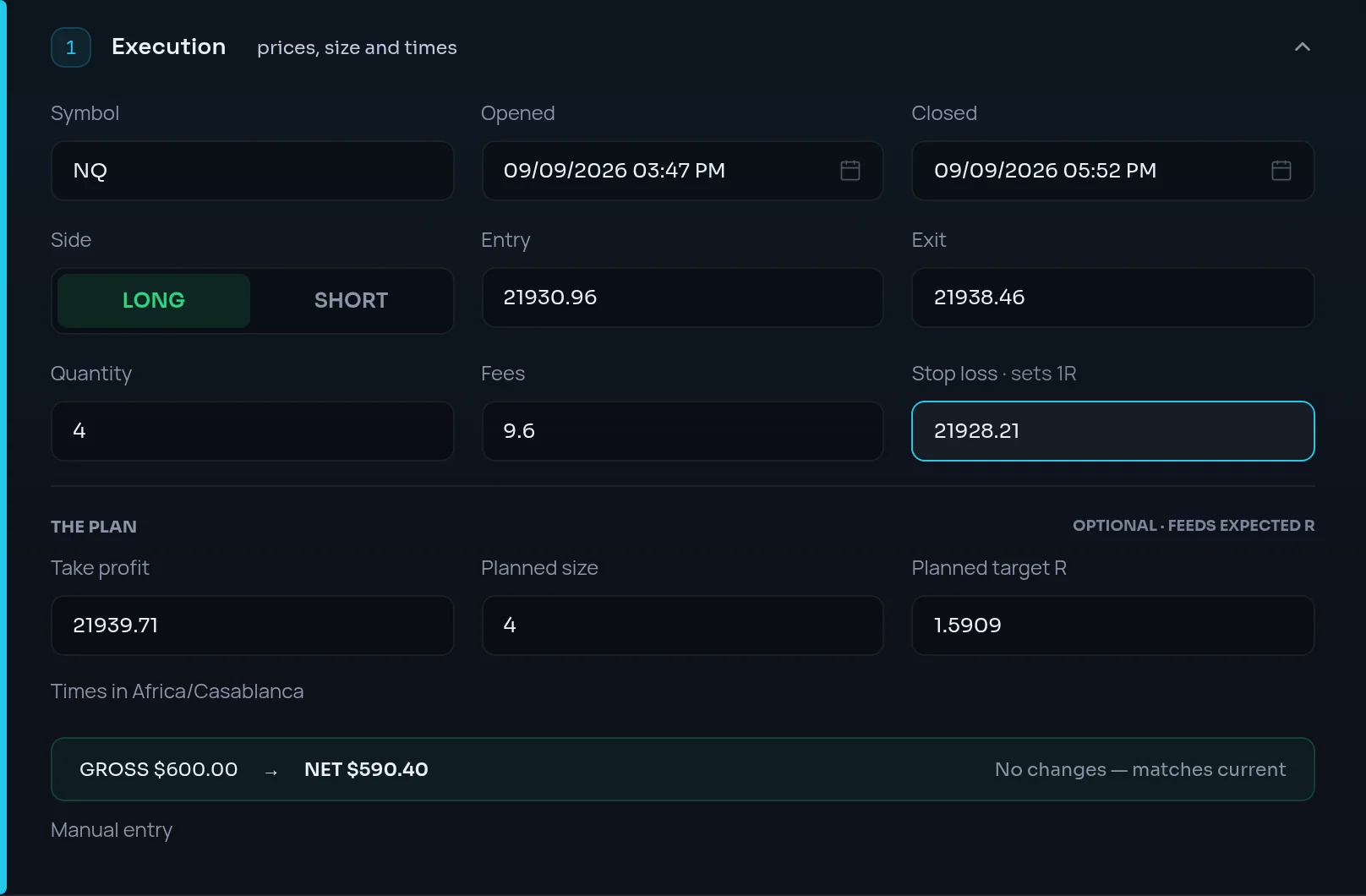This screenshot has height=896, width=1366.
Task: Click the 'Opened' label
Action: 518,113
